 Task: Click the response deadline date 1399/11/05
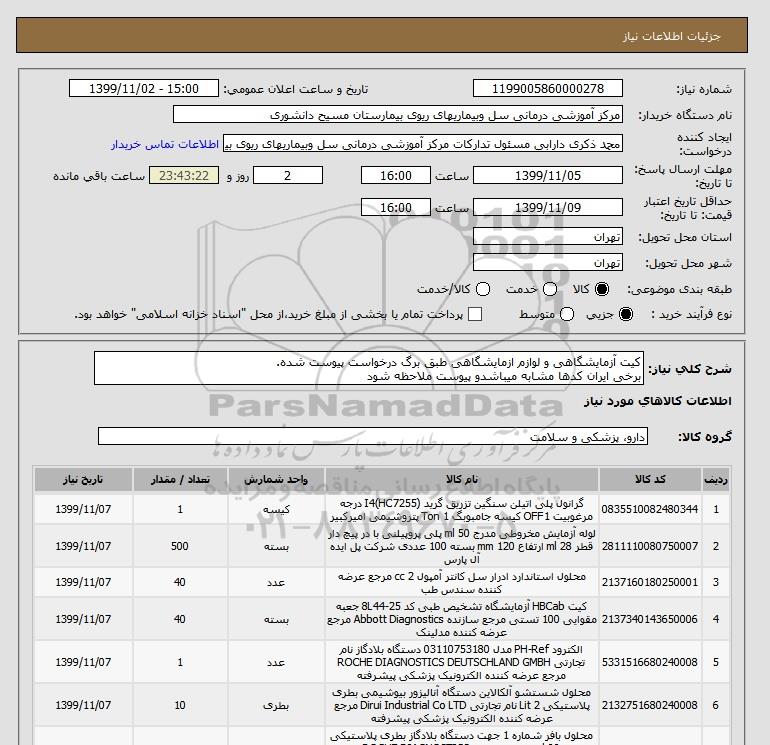tap(548, 175)
